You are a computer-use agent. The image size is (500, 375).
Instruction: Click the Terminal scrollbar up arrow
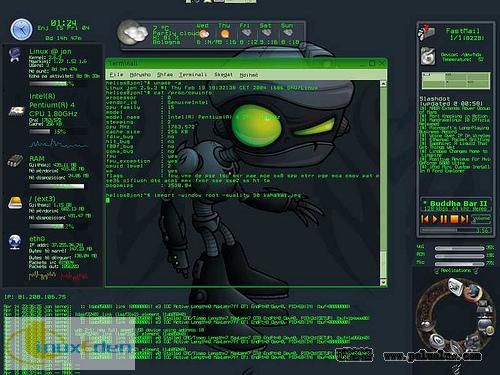point(383,84)
